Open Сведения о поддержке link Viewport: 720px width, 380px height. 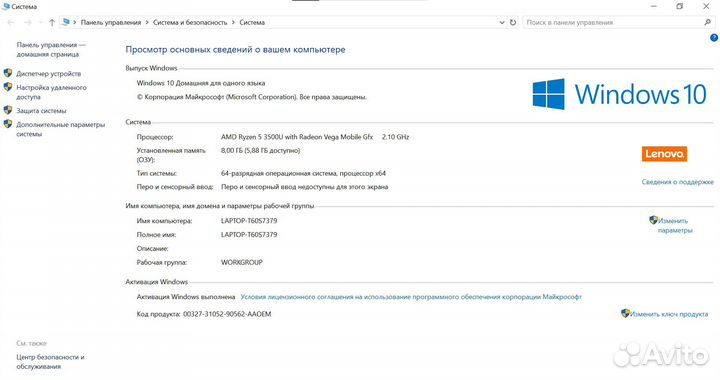tap(678, 182)
